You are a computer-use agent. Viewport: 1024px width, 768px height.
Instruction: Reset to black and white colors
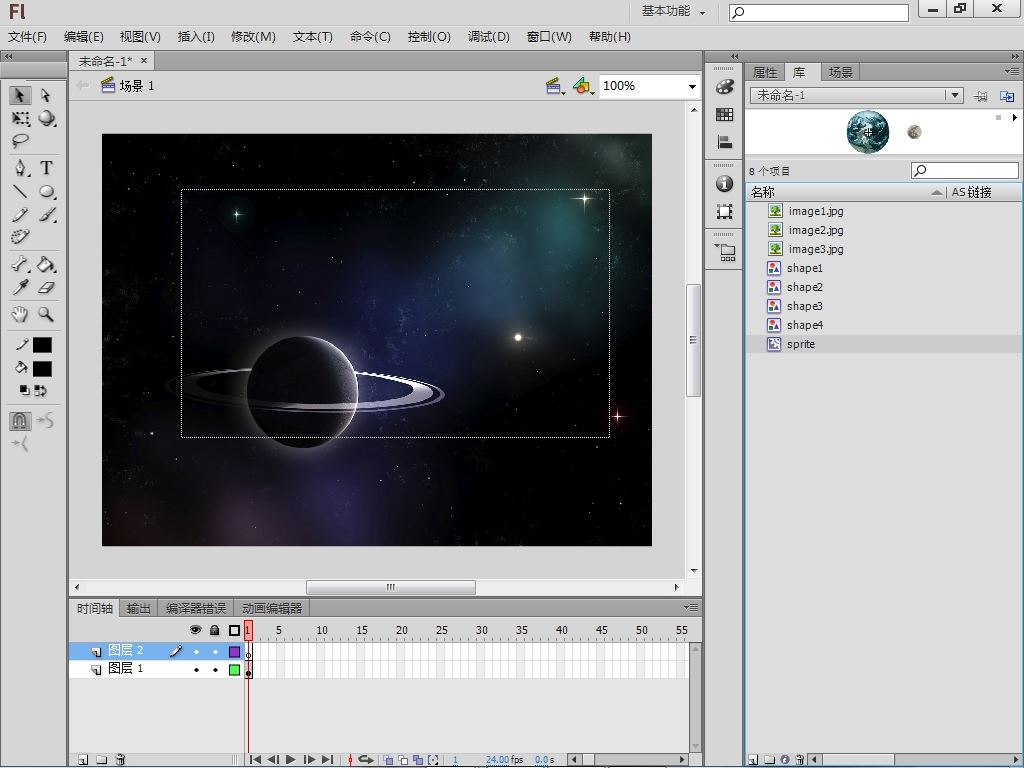pyautogui.click(x=24, y=391)
